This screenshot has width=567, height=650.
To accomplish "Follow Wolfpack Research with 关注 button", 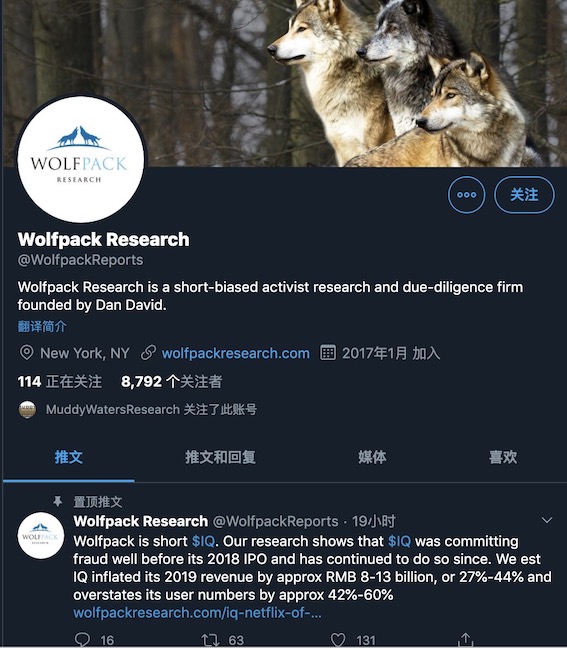I will click(x=524, y=194).
